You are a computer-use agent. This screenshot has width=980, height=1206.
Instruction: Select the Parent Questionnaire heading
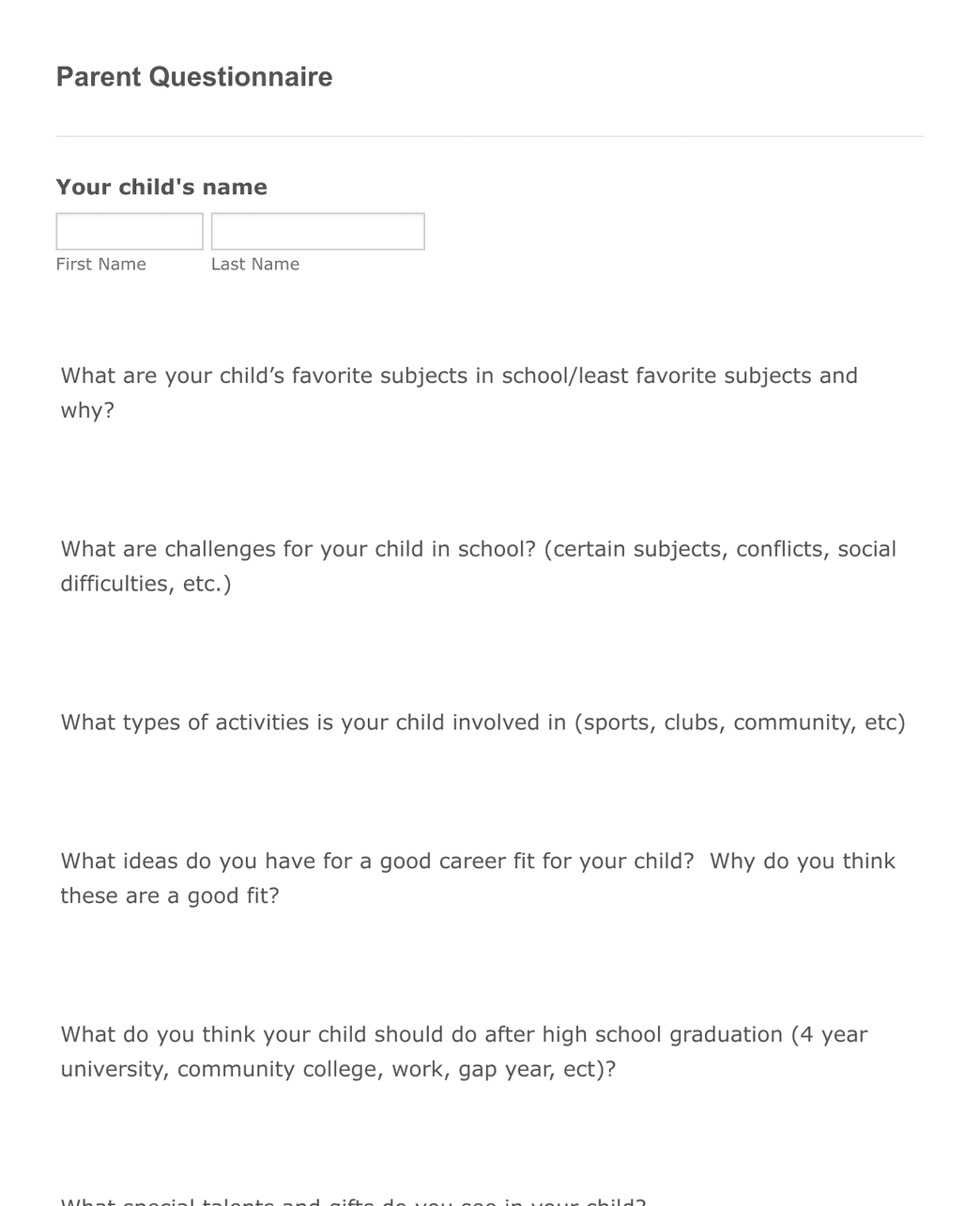[193, 77]
